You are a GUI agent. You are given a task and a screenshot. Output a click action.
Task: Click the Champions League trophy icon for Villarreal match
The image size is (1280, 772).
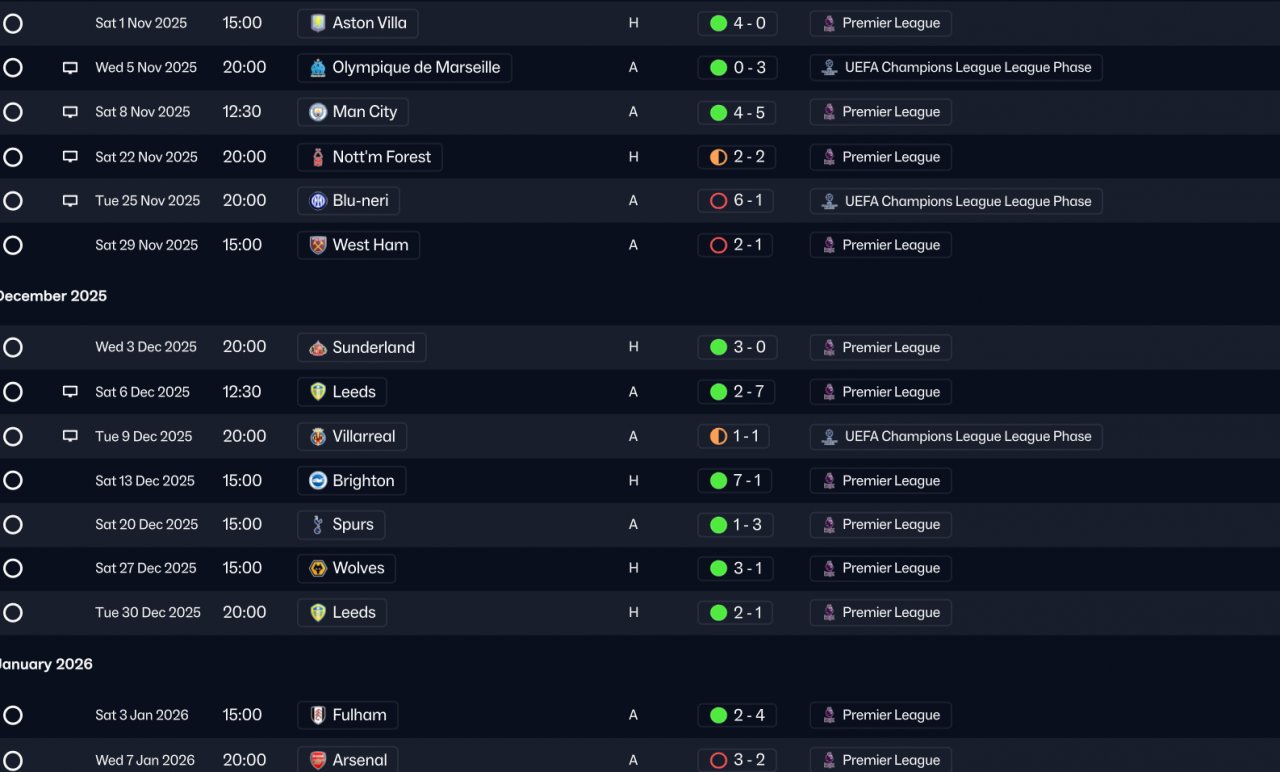(x=829, y=436)
